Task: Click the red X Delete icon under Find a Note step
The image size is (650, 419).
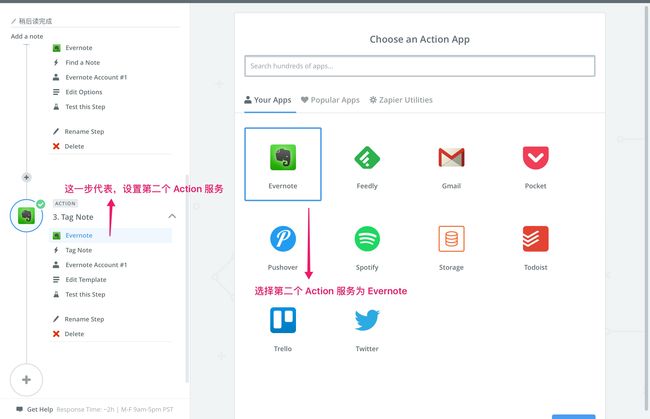Action: [x=56, y=146]
